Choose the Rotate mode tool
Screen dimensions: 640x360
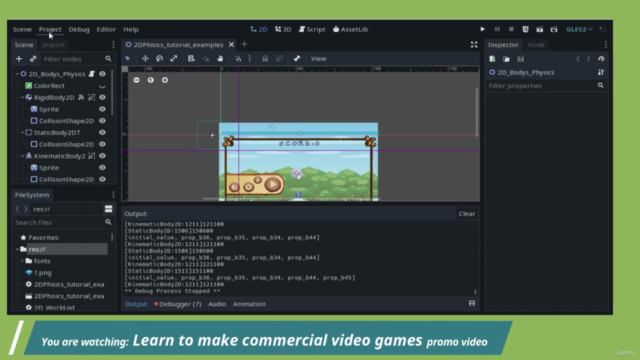click(x=160, y=58)
